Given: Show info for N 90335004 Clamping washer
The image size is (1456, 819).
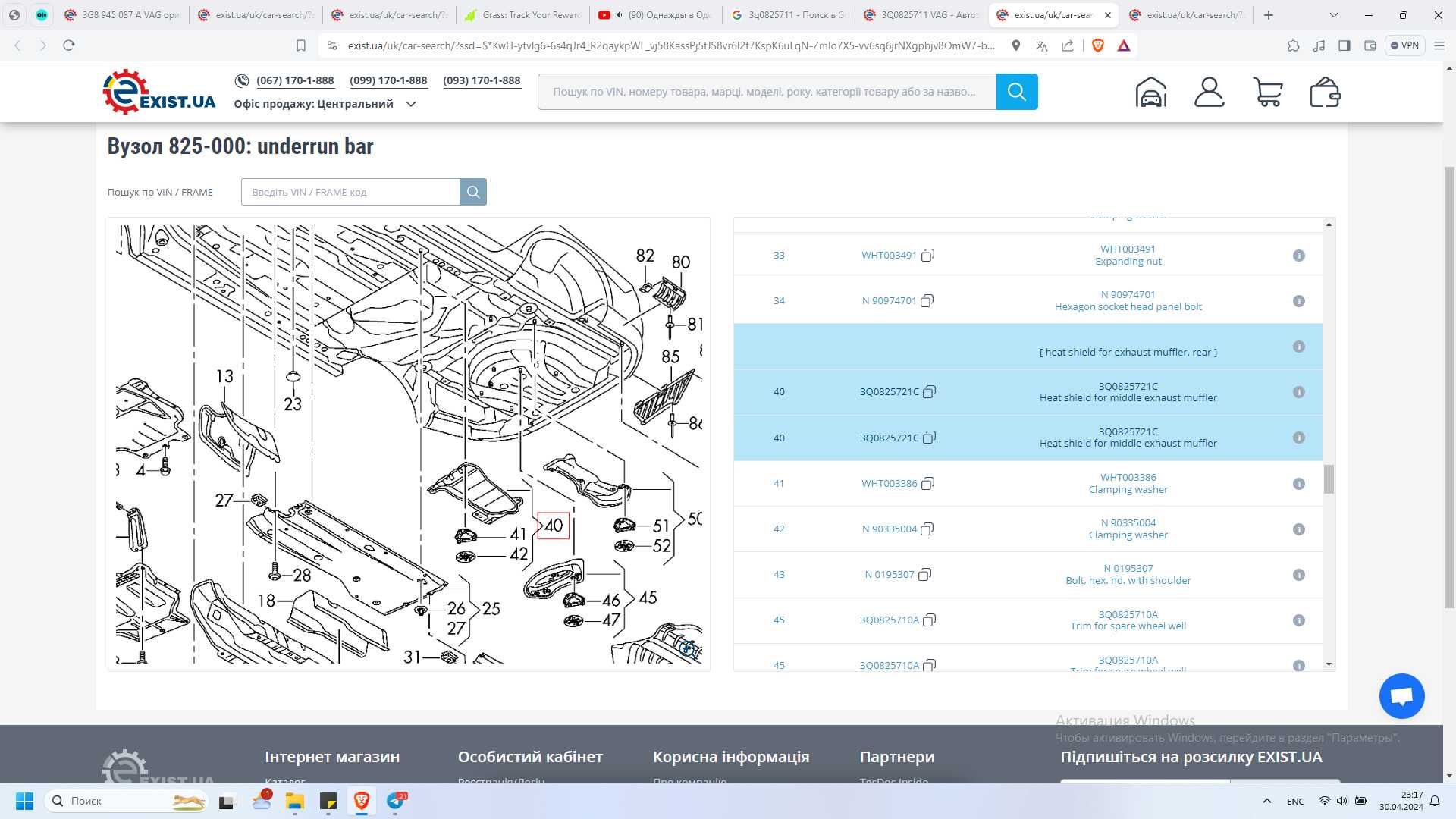Looking at the screenshot, I should coord(1299,529).
